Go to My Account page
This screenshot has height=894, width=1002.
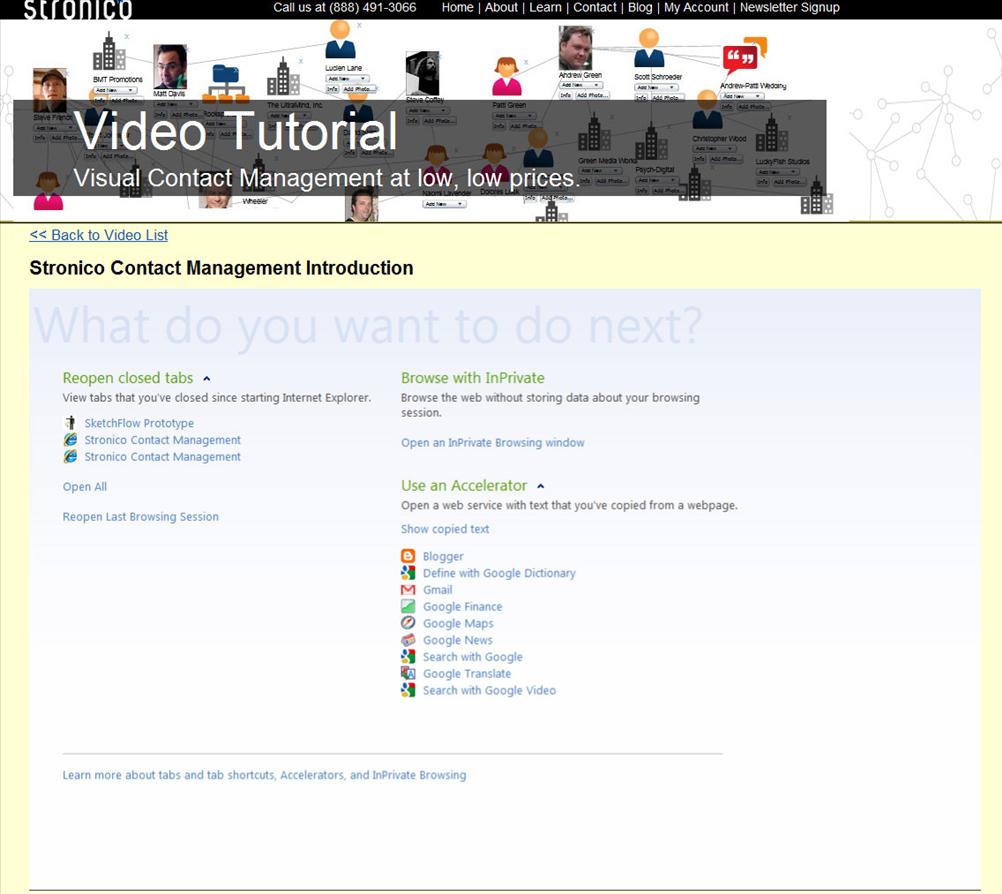coord(696,8)
